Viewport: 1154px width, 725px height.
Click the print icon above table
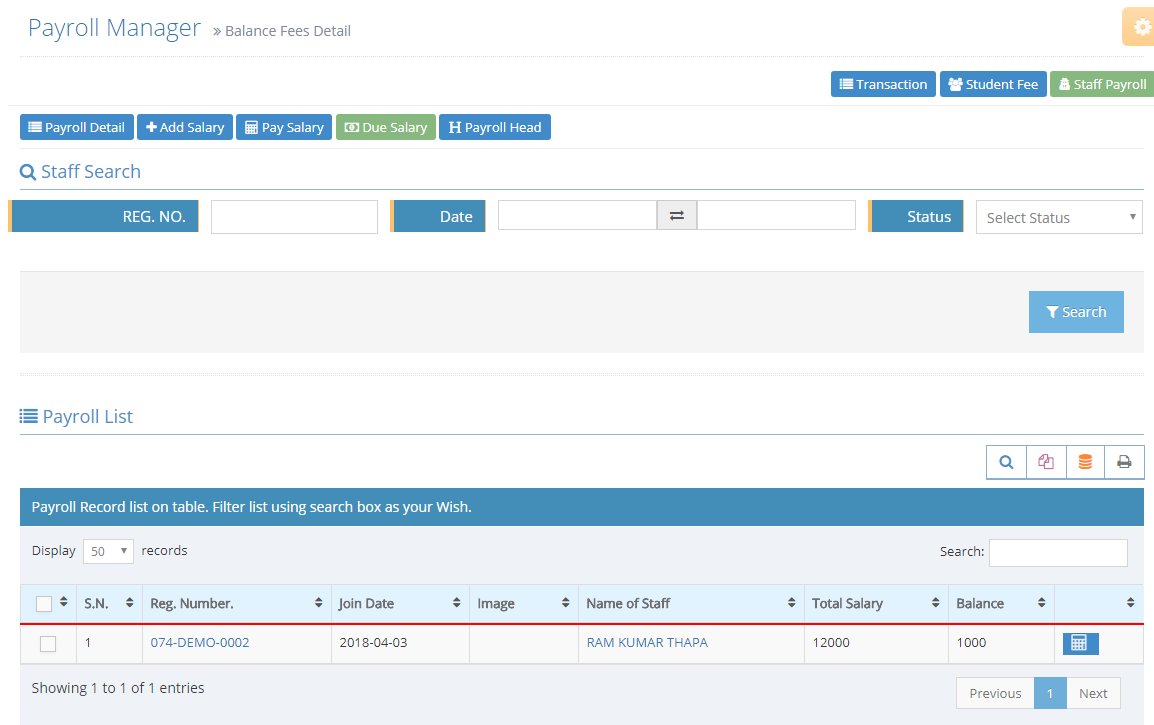tap(1124, 462)
